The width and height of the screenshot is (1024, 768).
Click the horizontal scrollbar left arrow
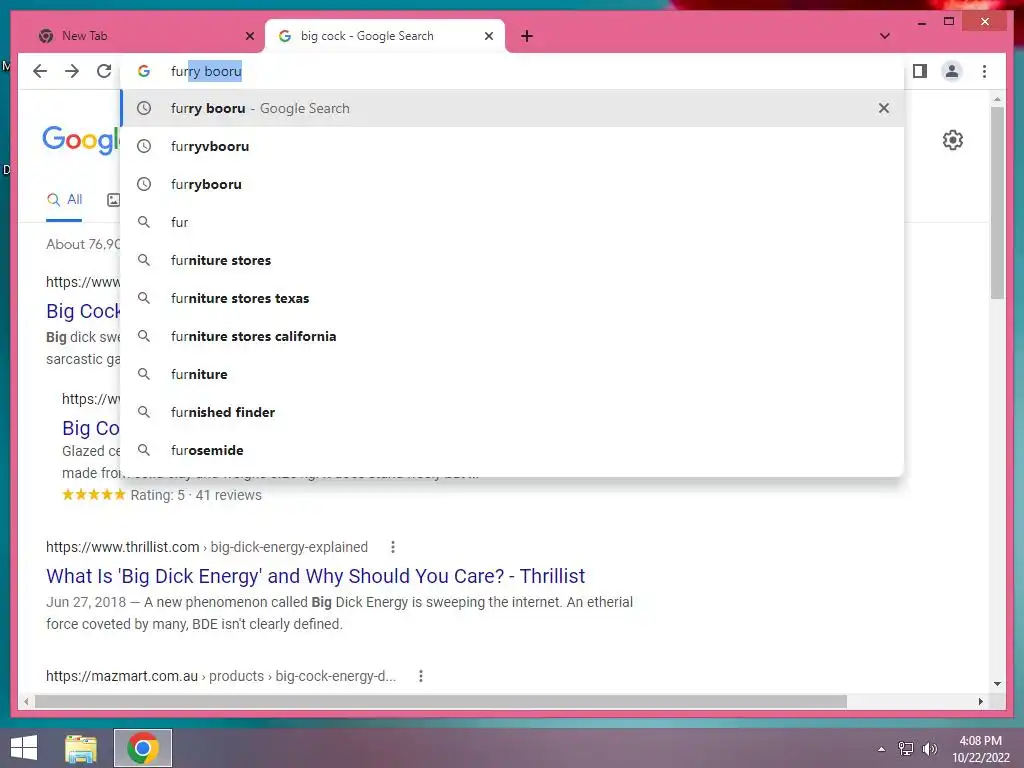point(26,701)
